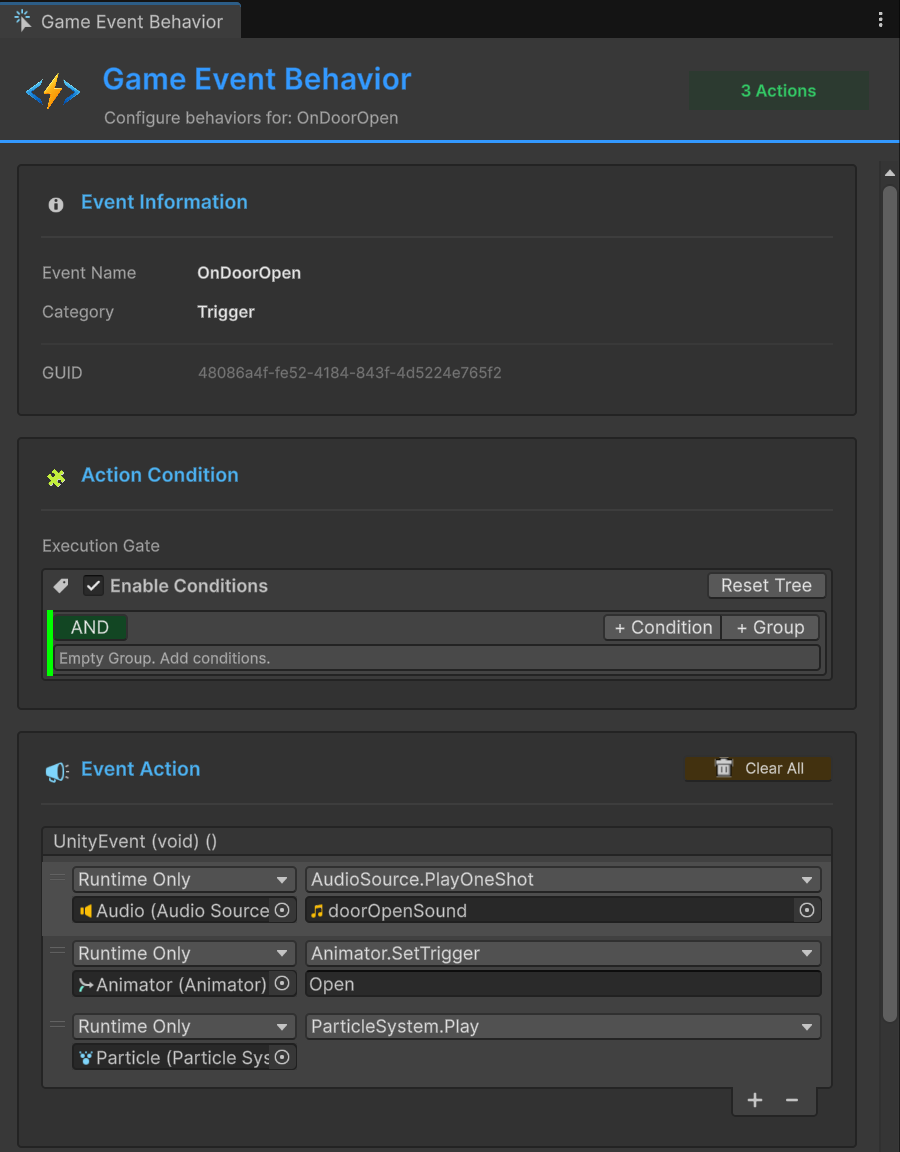Click the Particle System icon in Particle field
This screenshot has height=1152, width=900.
pos(86,1057)
